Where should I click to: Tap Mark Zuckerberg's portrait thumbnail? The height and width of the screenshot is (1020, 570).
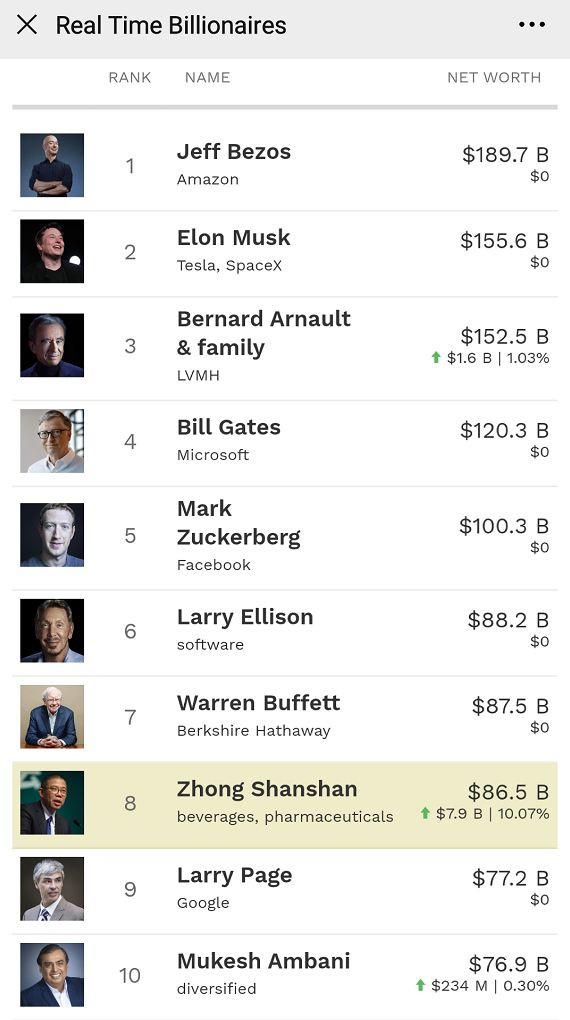click(52, 535)
